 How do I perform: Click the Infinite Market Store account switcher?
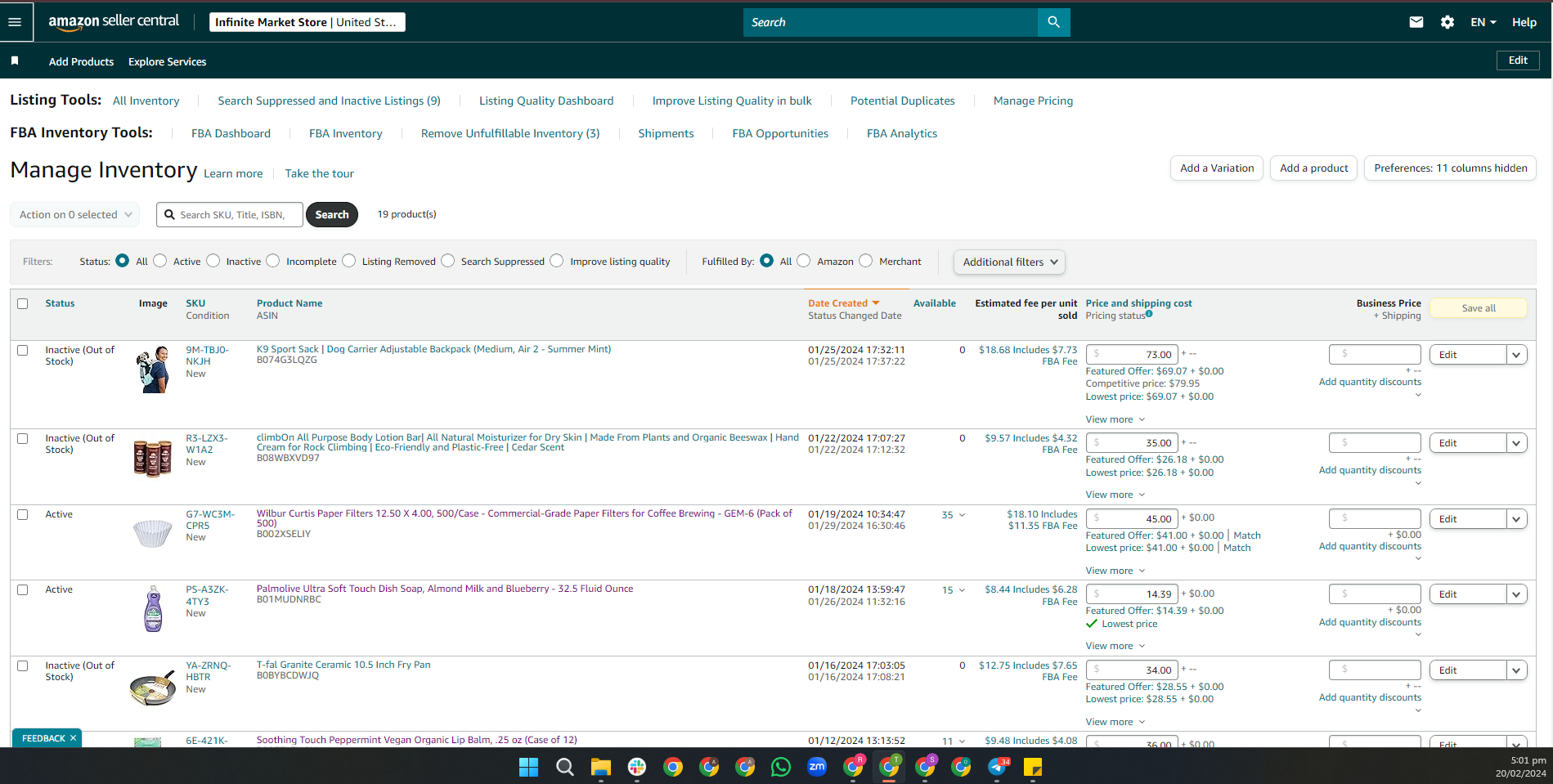coord(307,22)
